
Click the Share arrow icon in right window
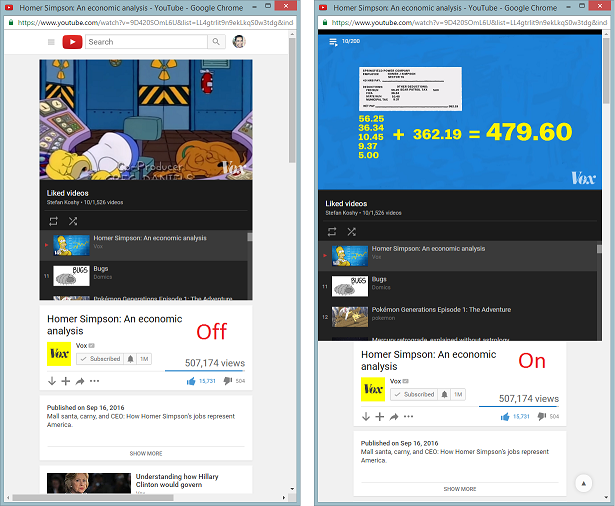pyautogui.click(x=394, y=417)
